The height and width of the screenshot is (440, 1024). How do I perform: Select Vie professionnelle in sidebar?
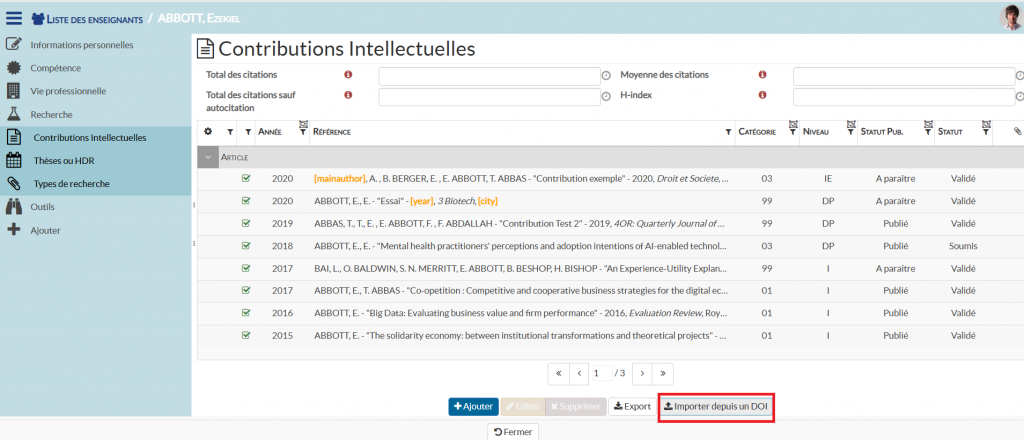tap(68, 91)
